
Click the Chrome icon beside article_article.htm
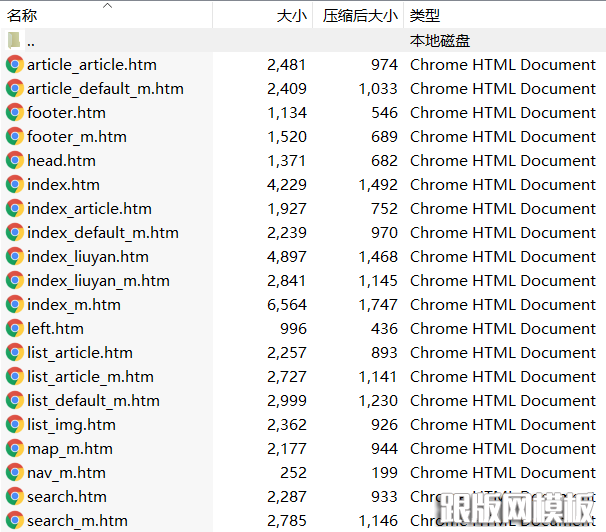click(x=15, y=64)
